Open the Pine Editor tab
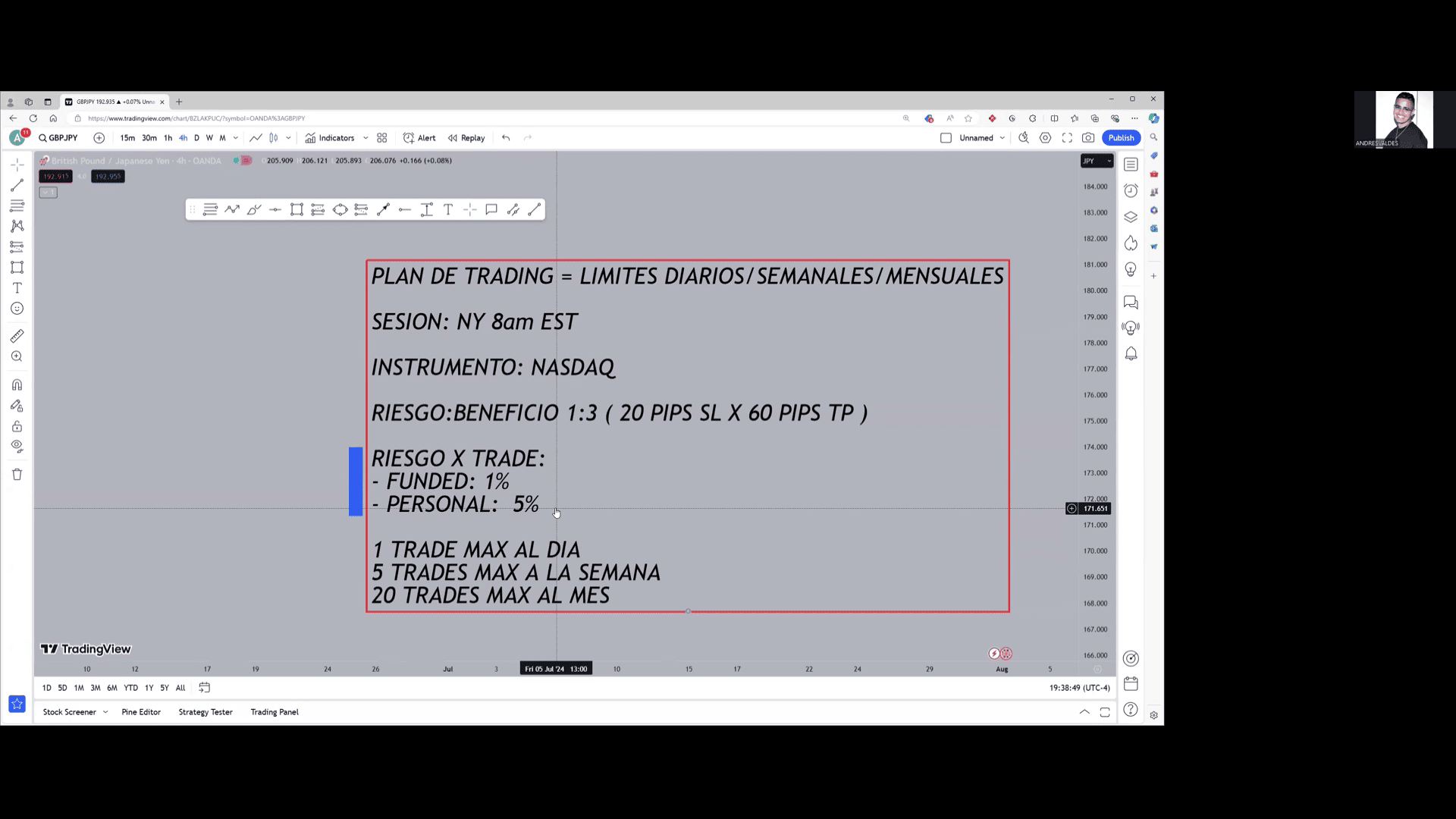The width and height of the screenshot is (1456, 819). point(141,712)
